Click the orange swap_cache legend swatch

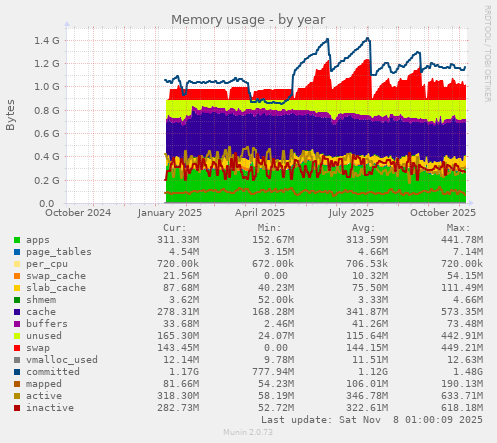[x=17, y=276]
